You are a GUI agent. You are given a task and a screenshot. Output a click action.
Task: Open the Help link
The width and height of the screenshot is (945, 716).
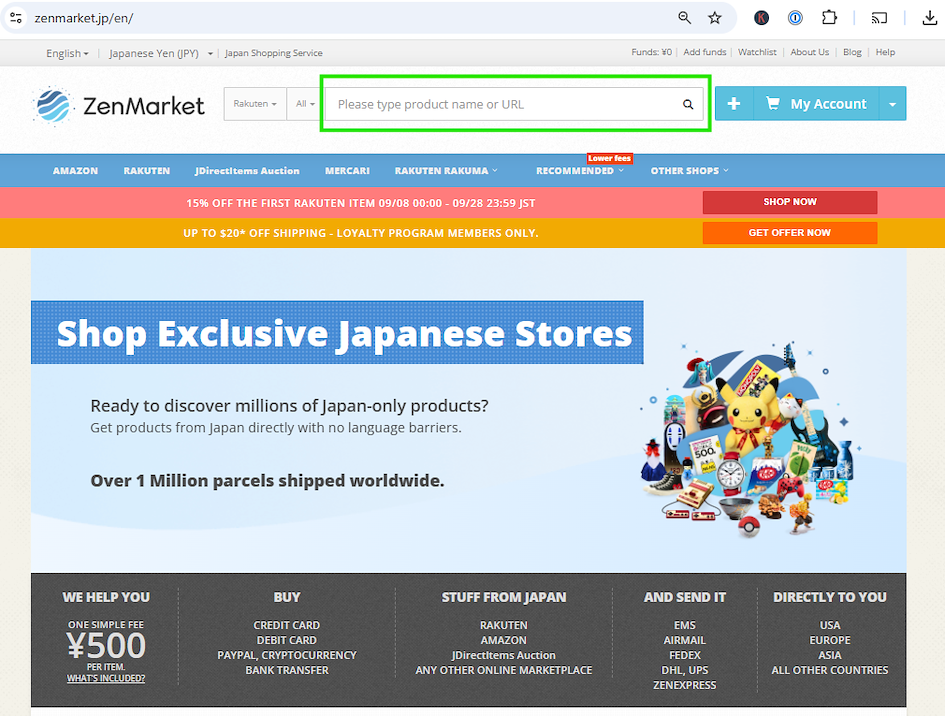click(x=885, y=52)
